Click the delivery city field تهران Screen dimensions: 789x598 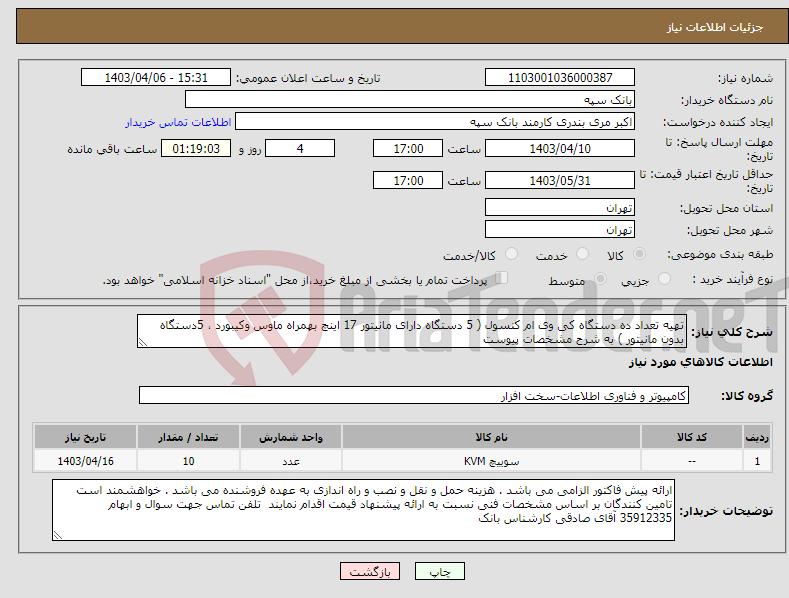click(x=560, y=230)
